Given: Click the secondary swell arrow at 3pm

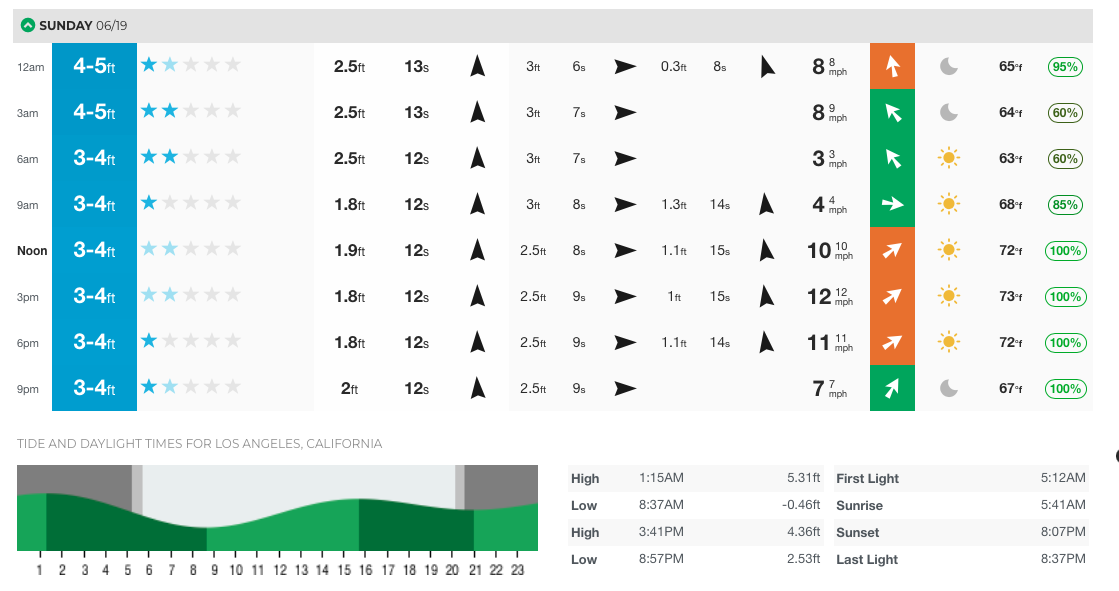Looking at the screenshot, I should pyautogui.click(x=625, y=297).
